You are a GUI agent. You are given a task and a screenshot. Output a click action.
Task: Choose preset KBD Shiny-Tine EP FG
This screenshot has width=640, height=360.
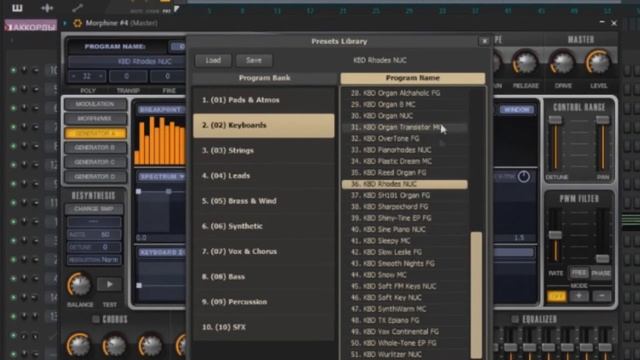404,218
